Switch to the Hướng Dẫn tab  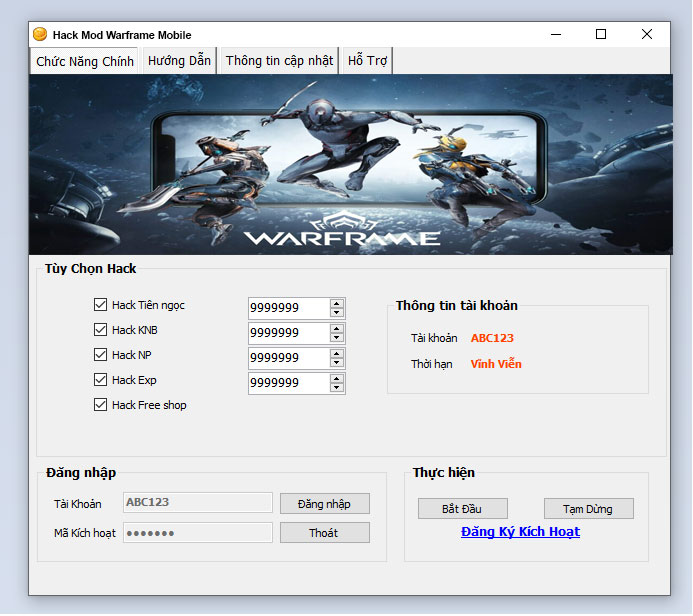(179, 61)
